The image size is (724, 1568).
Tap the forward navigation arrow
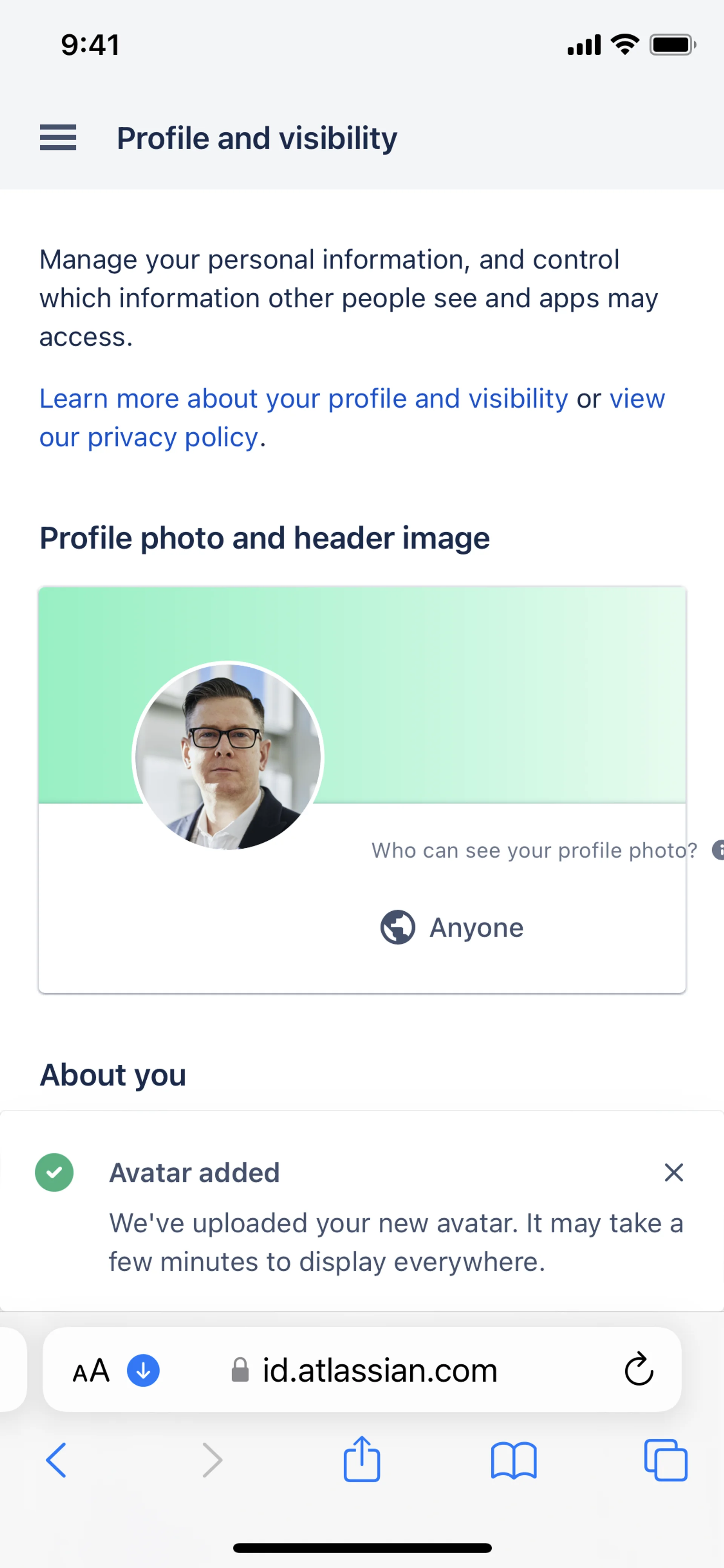(x=212, y=1460)
